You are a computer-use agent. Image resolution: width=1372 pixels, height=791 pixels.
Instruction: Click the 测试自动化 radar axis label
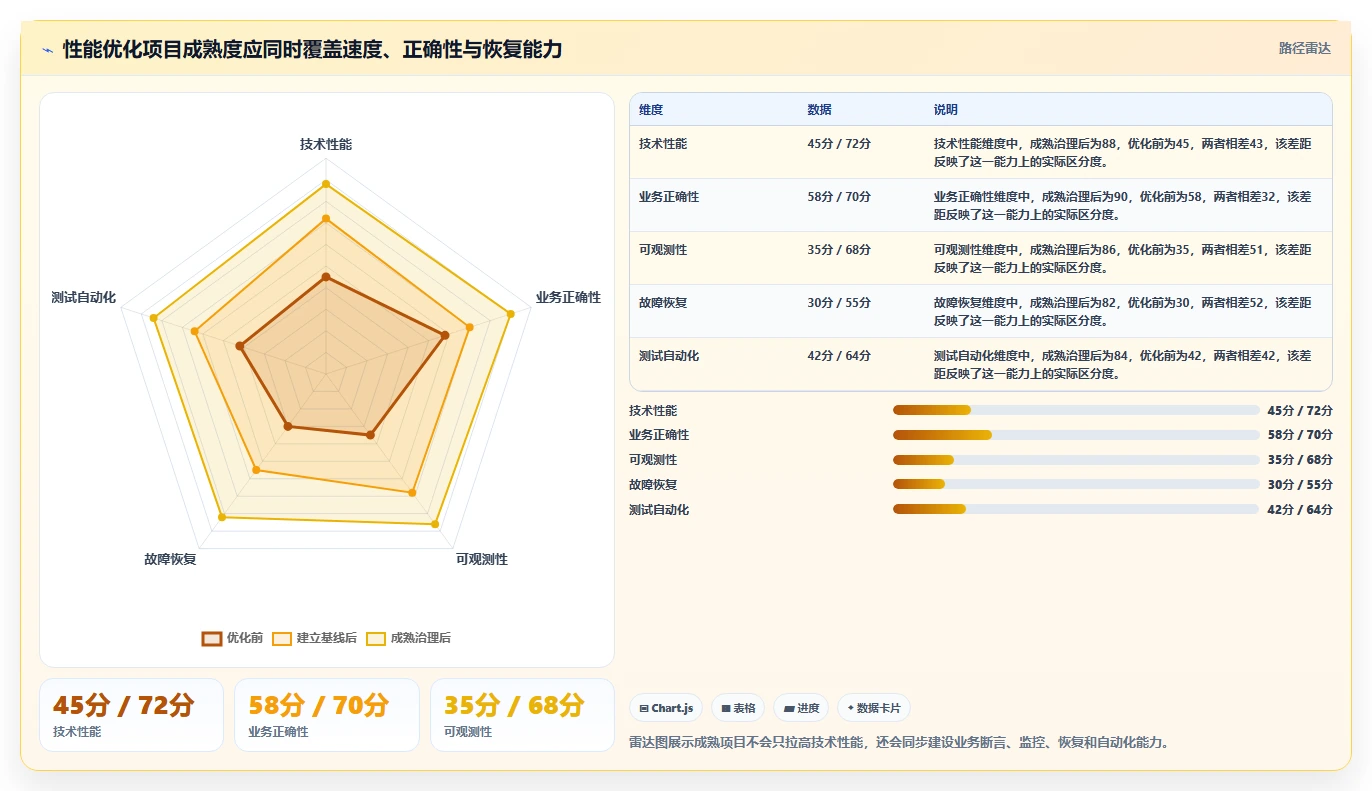tap(84, 297)
